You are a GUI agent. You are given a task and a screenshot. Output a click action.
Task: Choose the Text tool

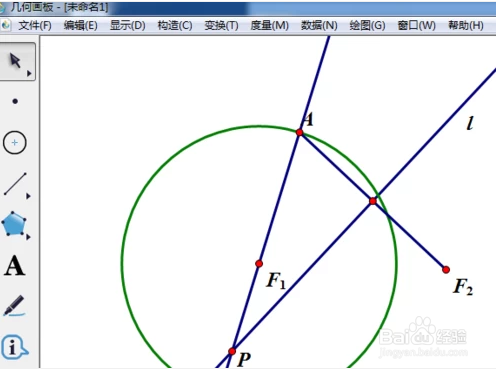pos(15,266)
